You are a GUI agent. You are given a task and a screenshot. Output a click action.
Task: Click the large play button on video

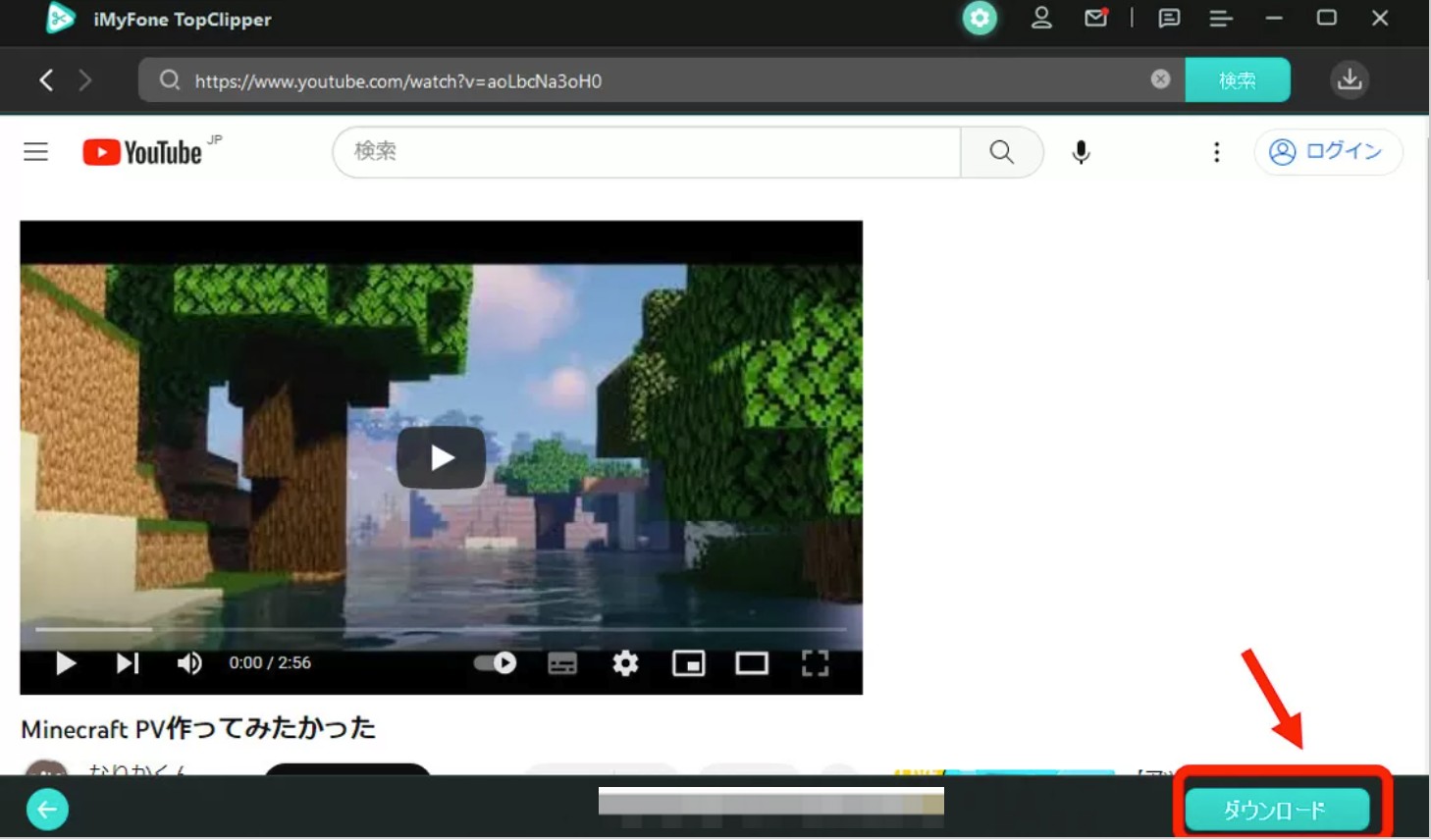click(441, 457)
